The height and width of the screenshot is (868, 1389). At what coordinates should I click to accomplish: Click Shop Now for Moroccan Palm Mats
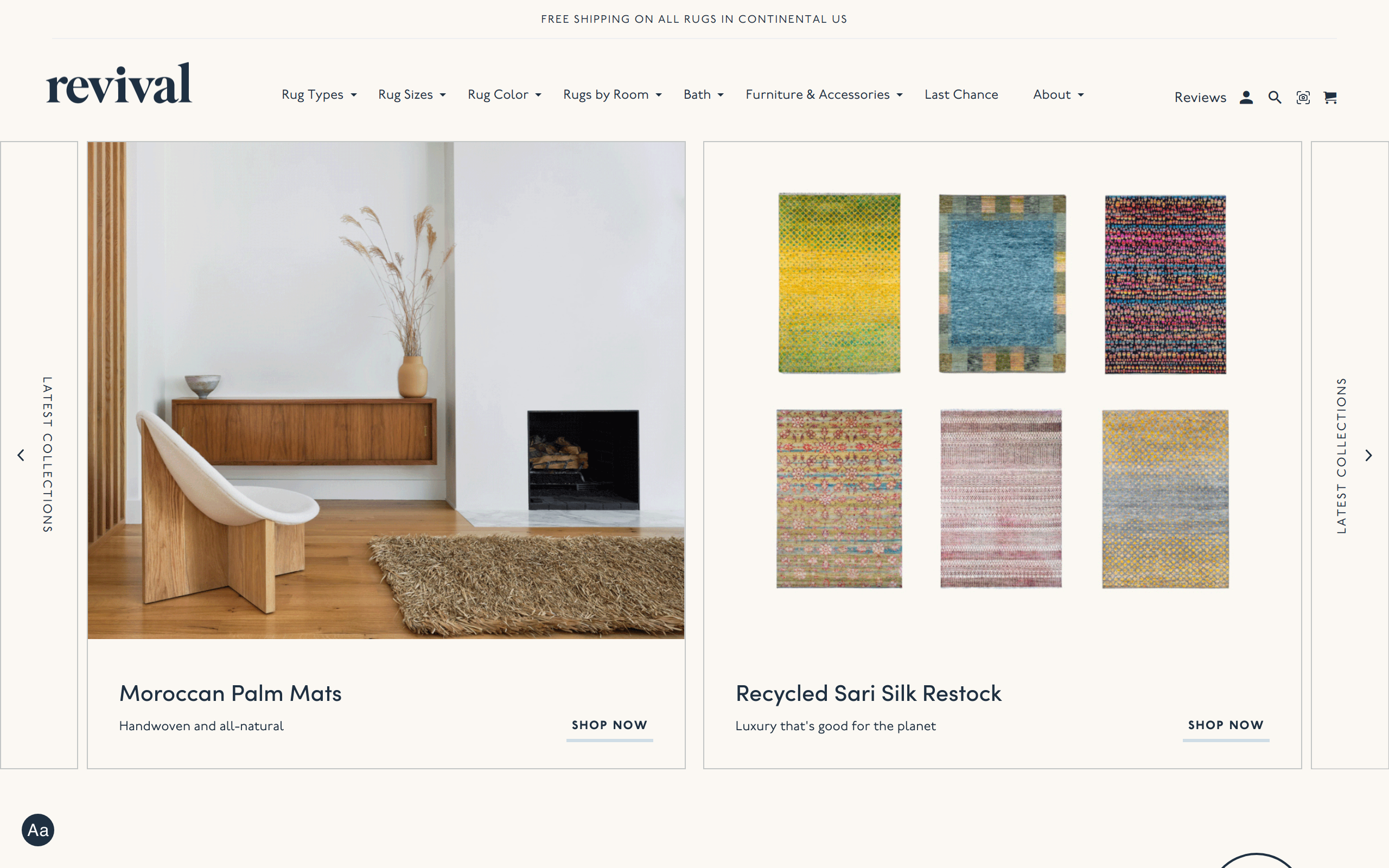point(609,726)
